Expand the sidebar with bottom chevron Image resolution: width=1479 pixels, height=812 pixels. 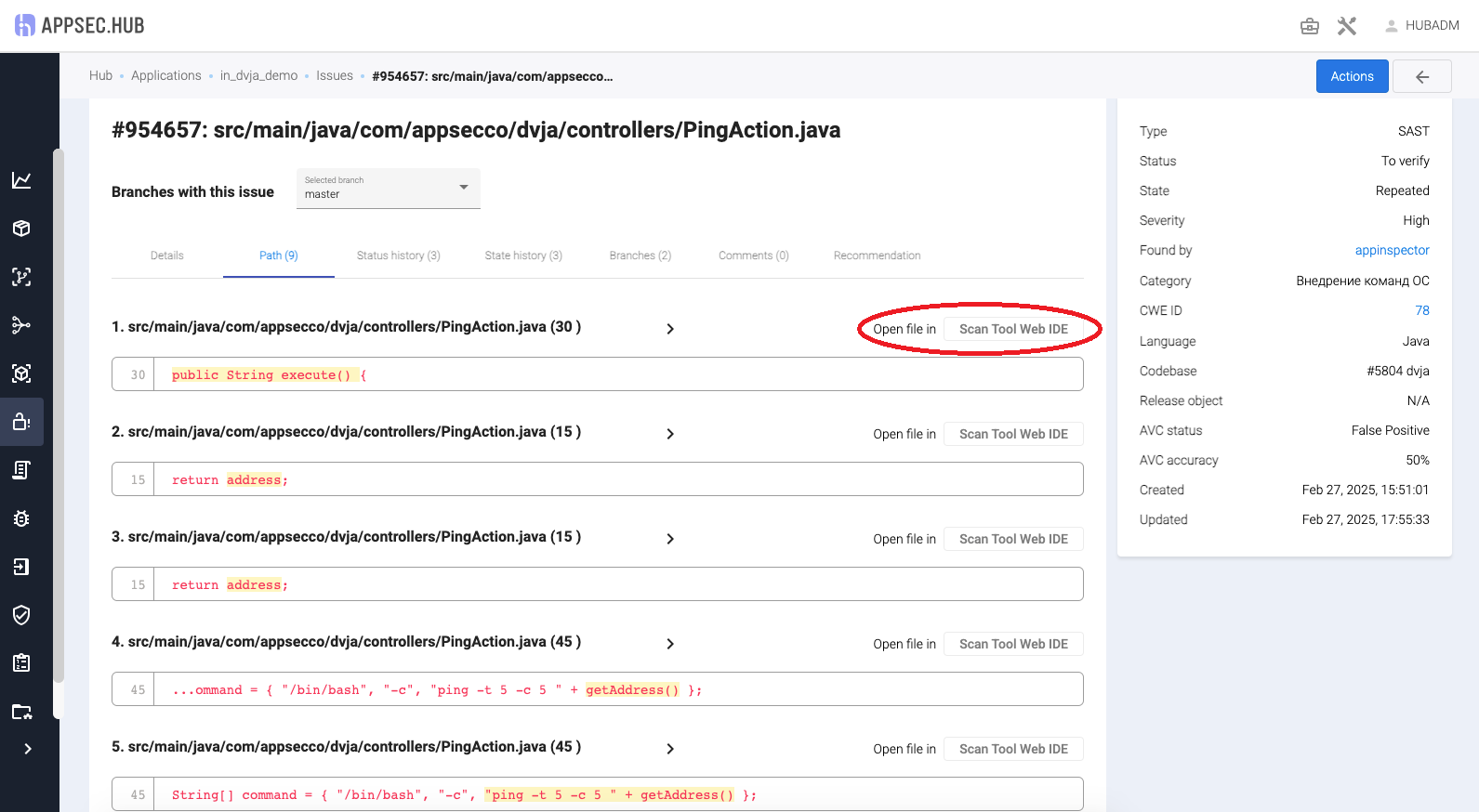pyautogui.click(x=28, y=749)
